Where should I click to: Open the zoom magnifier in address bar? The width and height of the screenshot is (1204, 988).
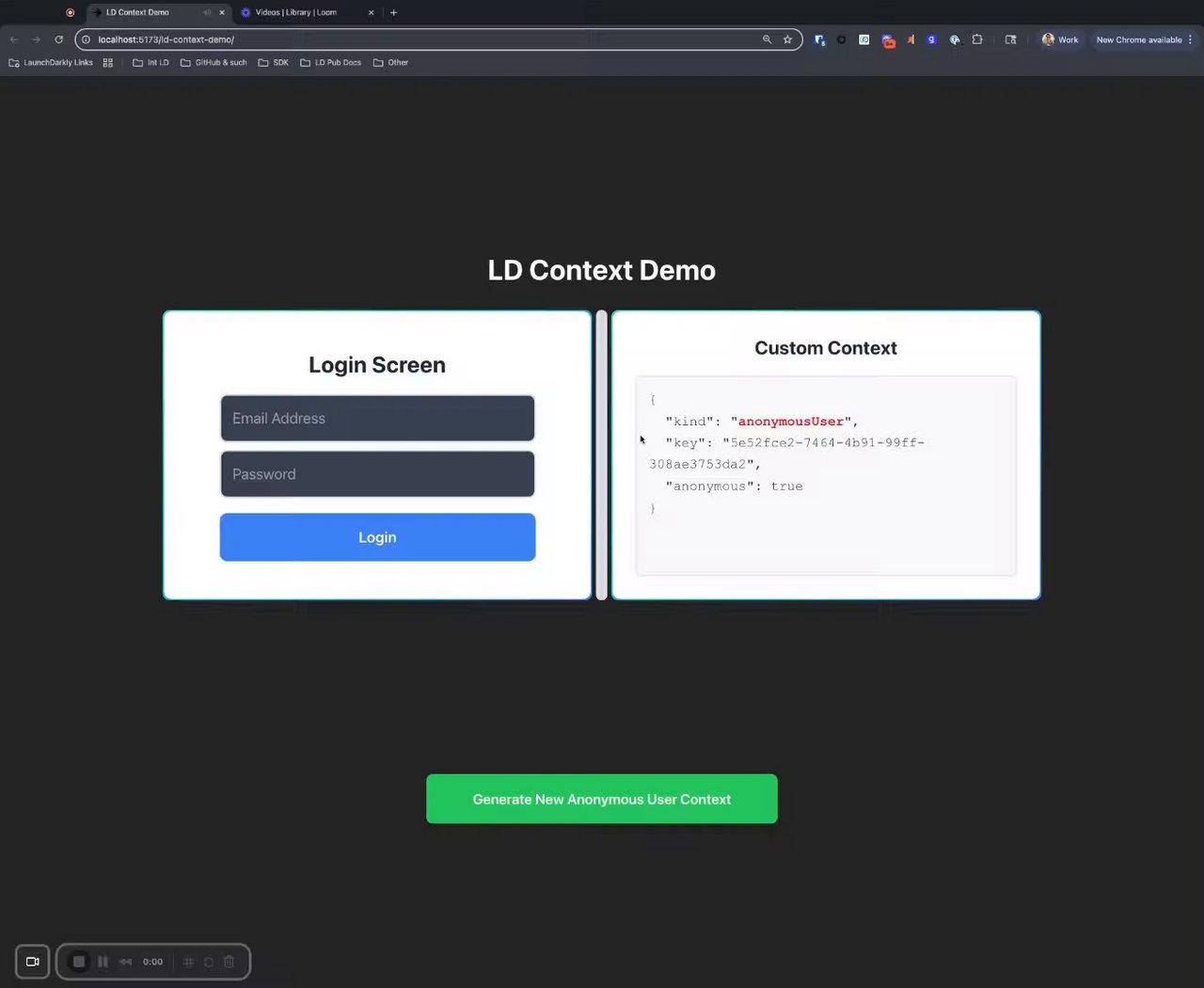767,40
